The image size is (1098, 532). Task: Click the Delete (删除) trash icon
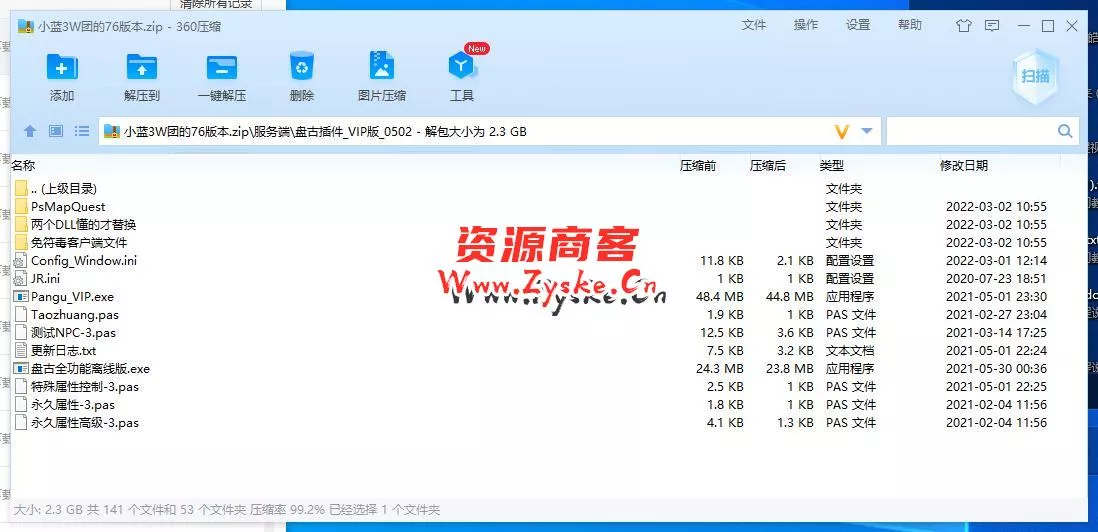301,68
